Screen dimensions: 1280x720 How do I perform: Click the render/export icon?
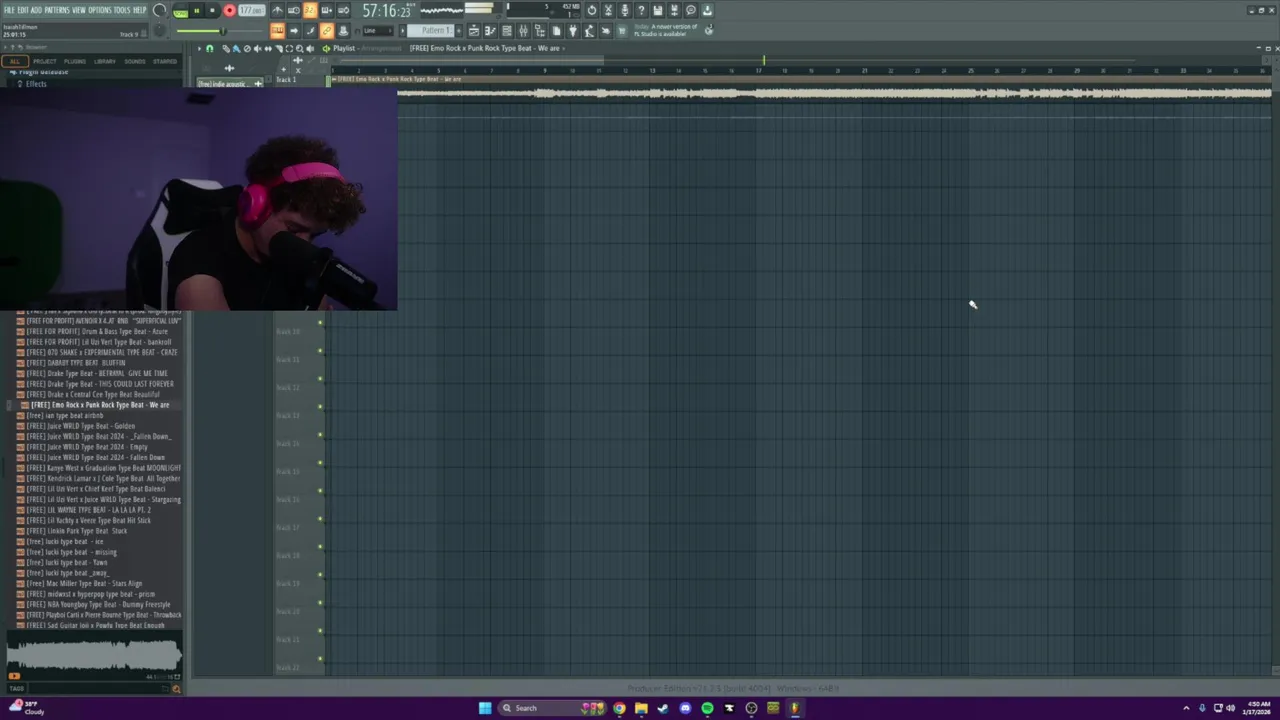674,10
